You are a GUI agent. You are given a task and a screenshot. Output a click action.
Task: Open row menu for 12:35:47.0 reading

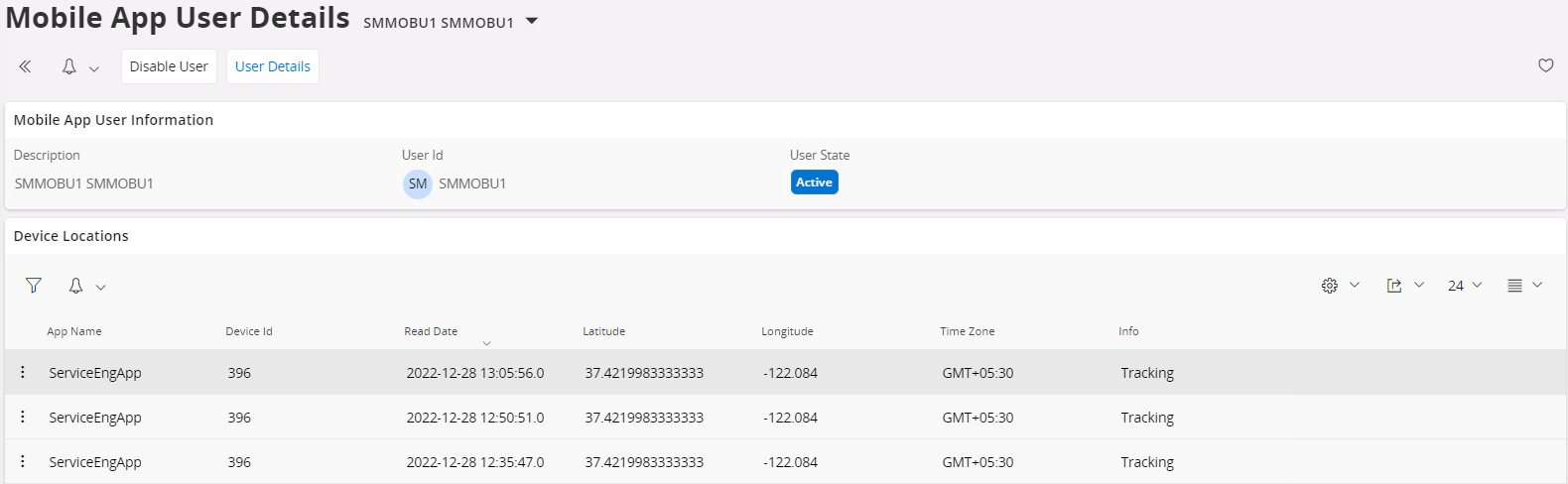tap(23, 461)
